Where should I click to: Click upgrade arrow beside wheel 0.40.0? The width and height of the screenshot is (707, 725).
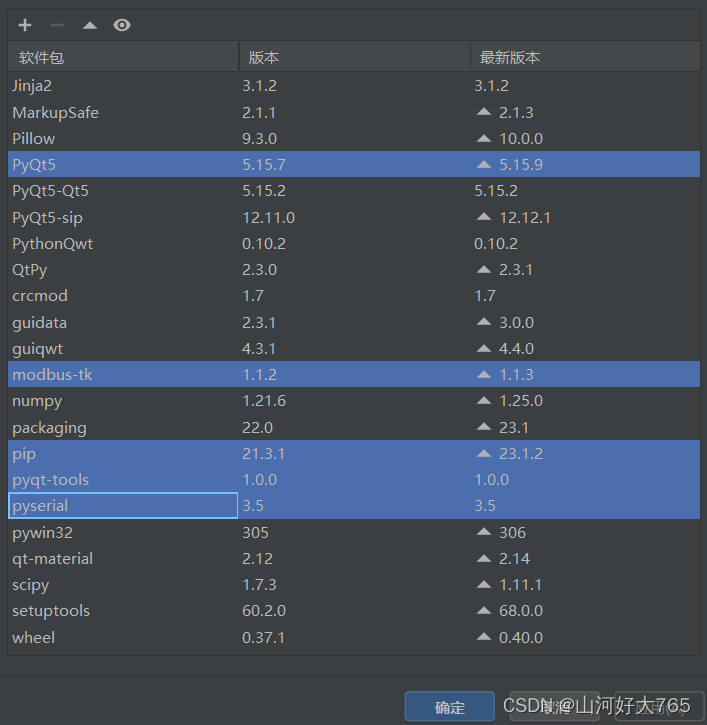[x=484, y=637]
